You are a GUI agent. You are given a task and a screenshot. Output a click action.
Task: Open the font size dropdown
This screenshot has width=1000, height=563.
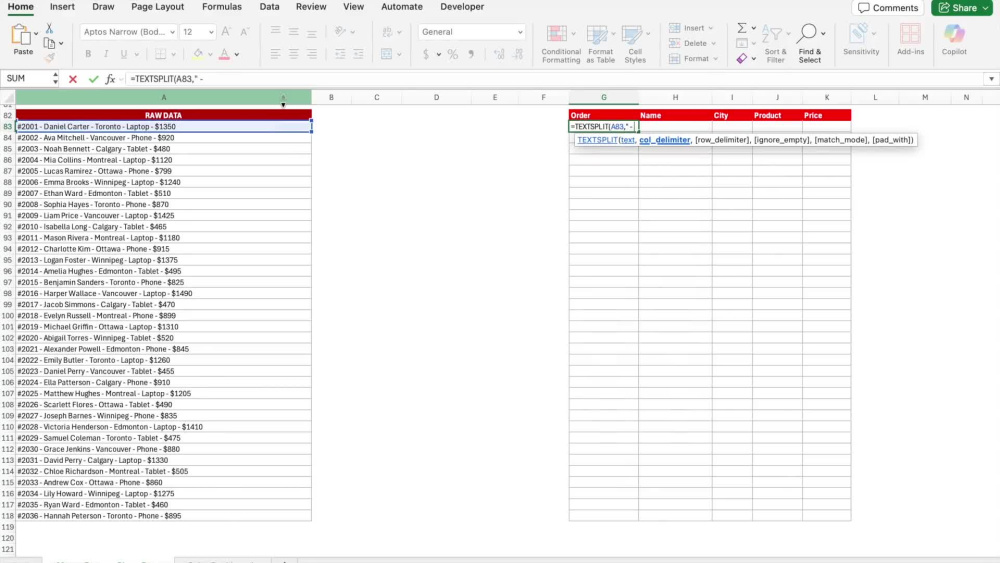click(x=211, y=32)
